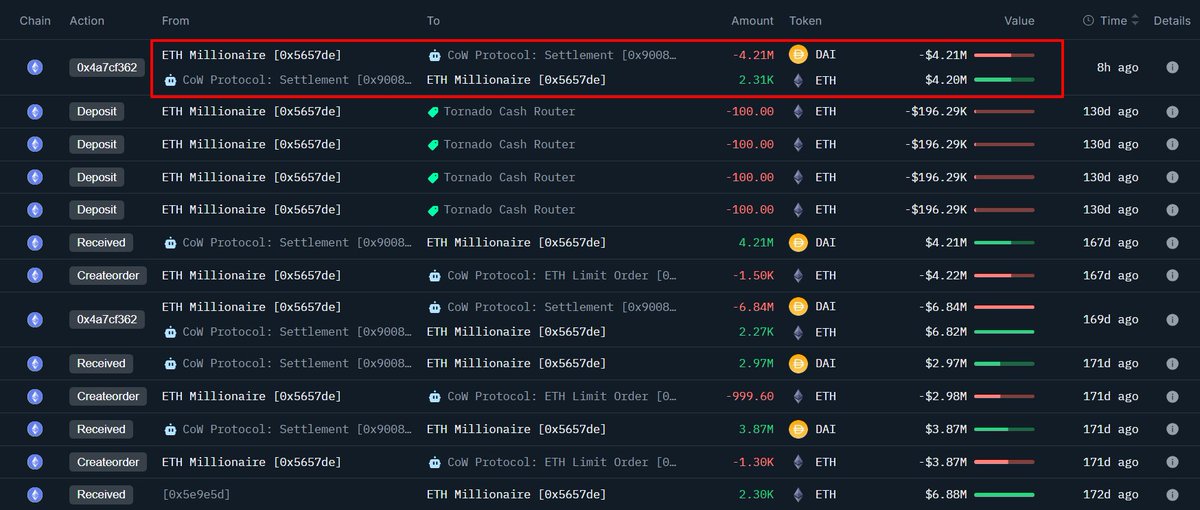This screenshot has width=1200, height=510.
Task: Select the Action column header
Action: tap(86, 21)
